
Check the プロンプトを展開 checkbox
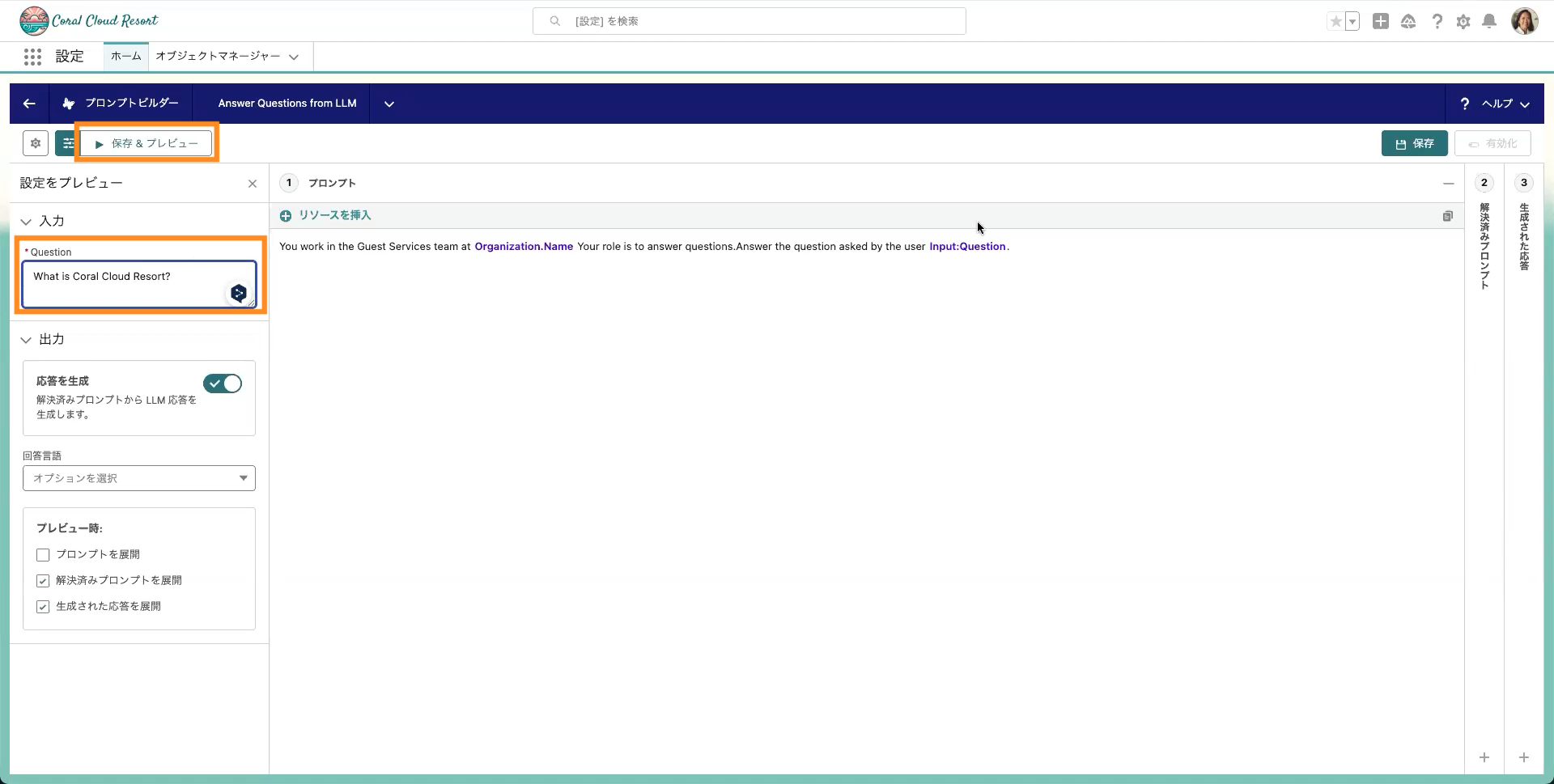pyautogui.click(x=43, y=555)
